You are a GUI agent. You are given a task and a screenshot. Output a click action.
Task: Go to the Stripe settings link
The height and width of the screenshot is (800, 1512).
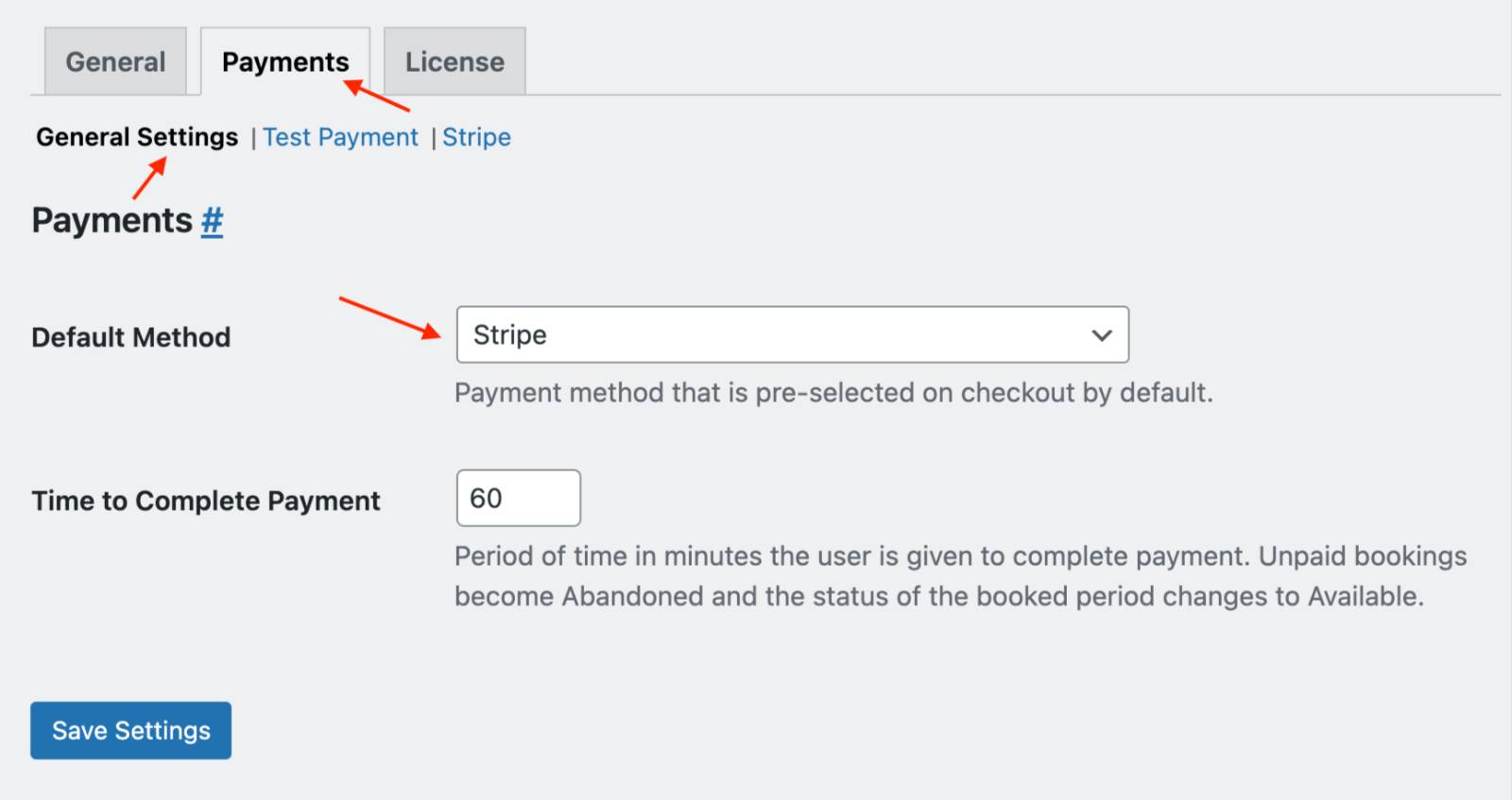coord(476,138)
